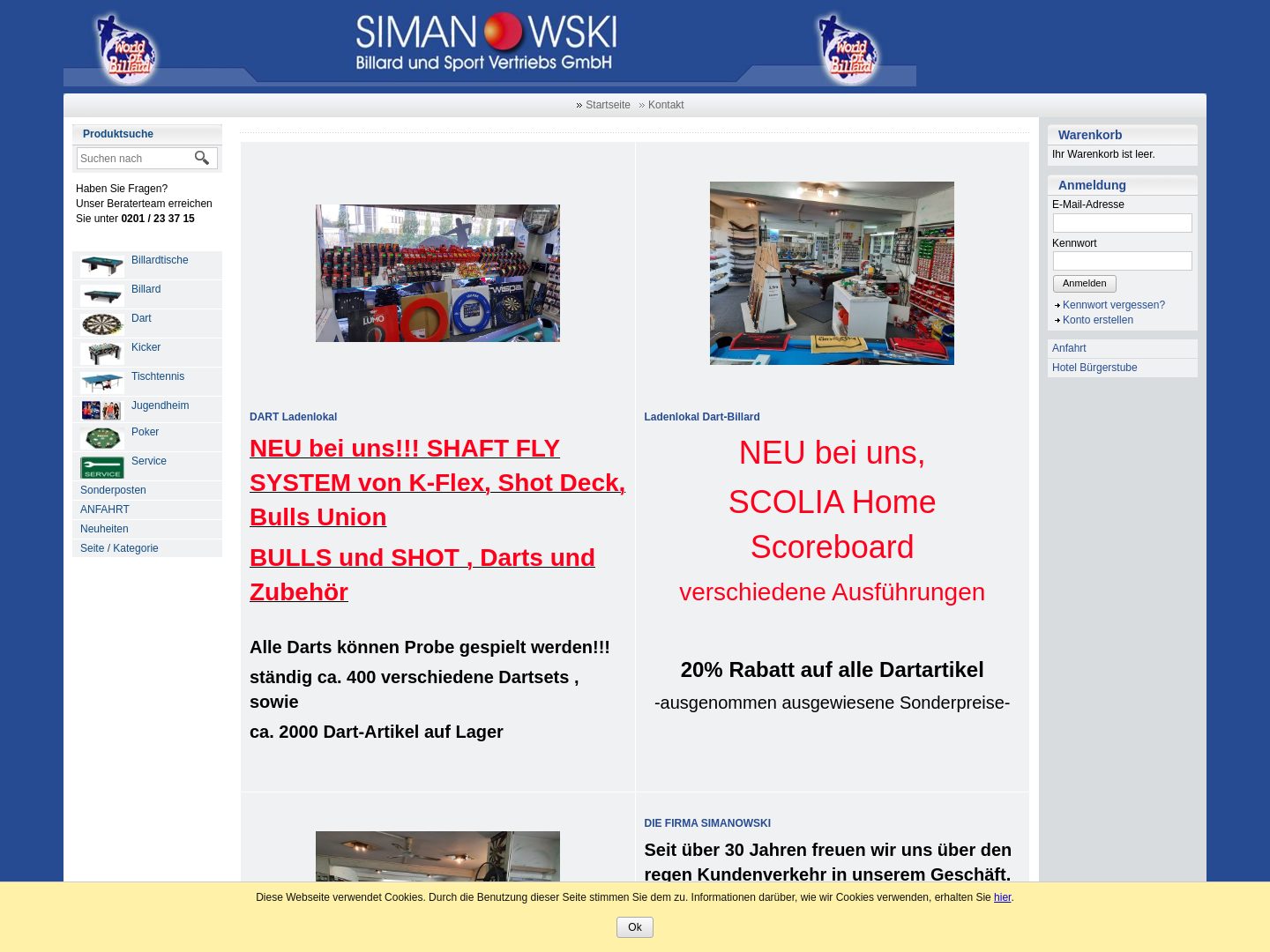Open BULLS und SHOT Darts link

click(422, 575)
